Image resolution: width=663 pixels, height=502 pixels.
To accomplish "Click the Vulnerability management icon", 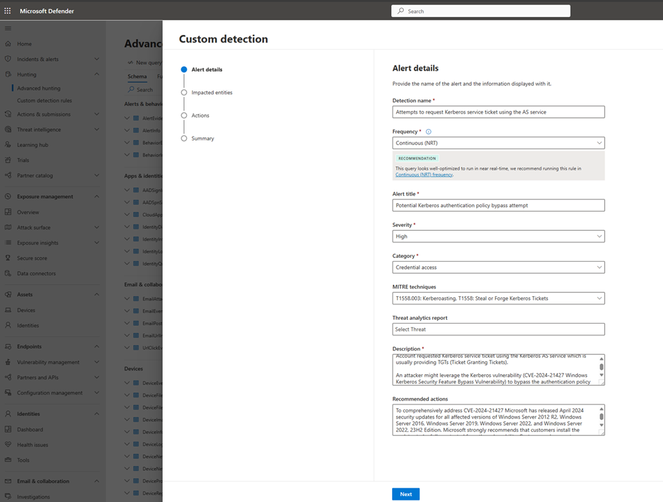I will [8, 362].
